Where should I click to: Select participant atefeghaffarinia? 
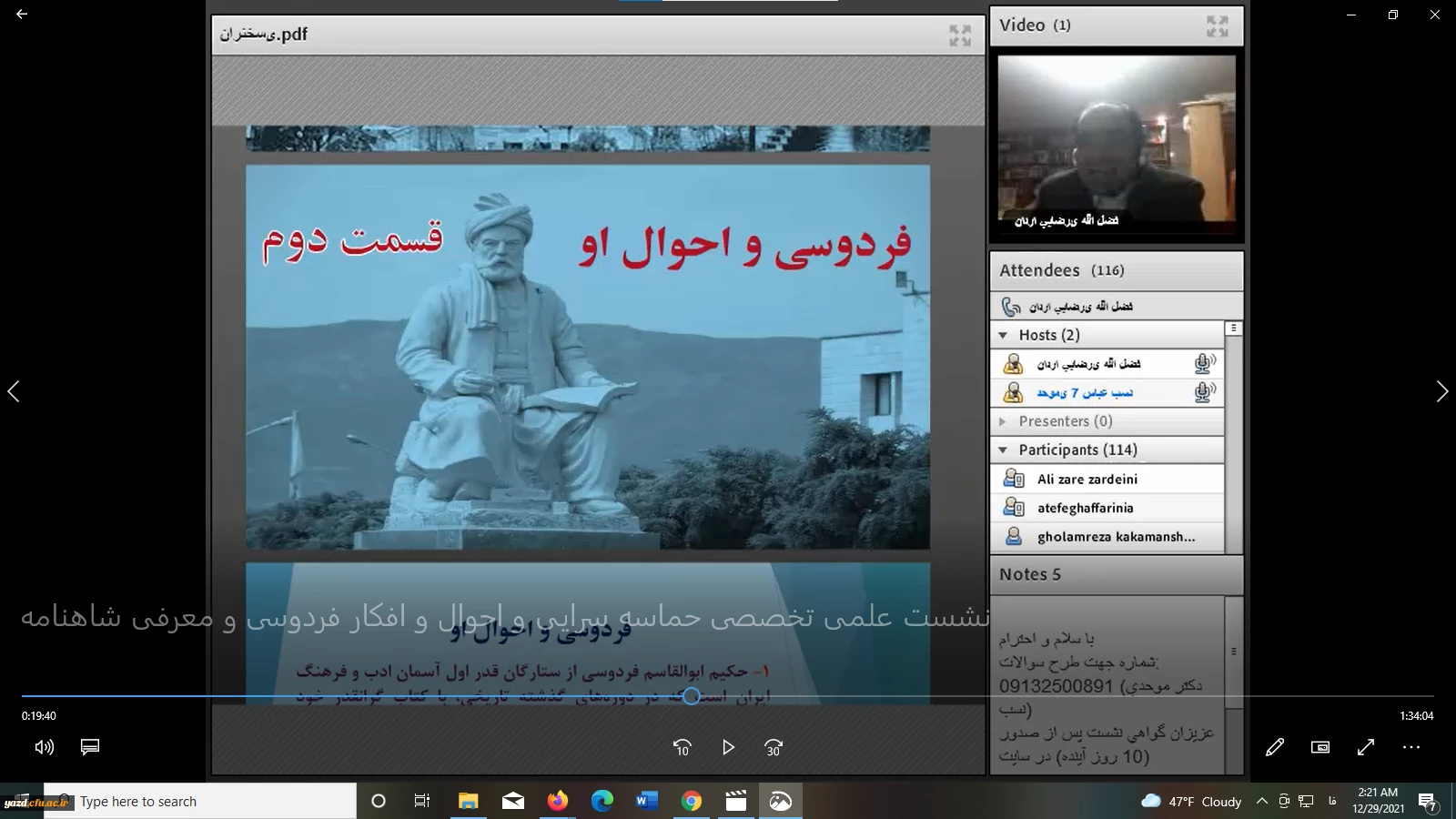pyautogui.click(x=1085, y=508)
